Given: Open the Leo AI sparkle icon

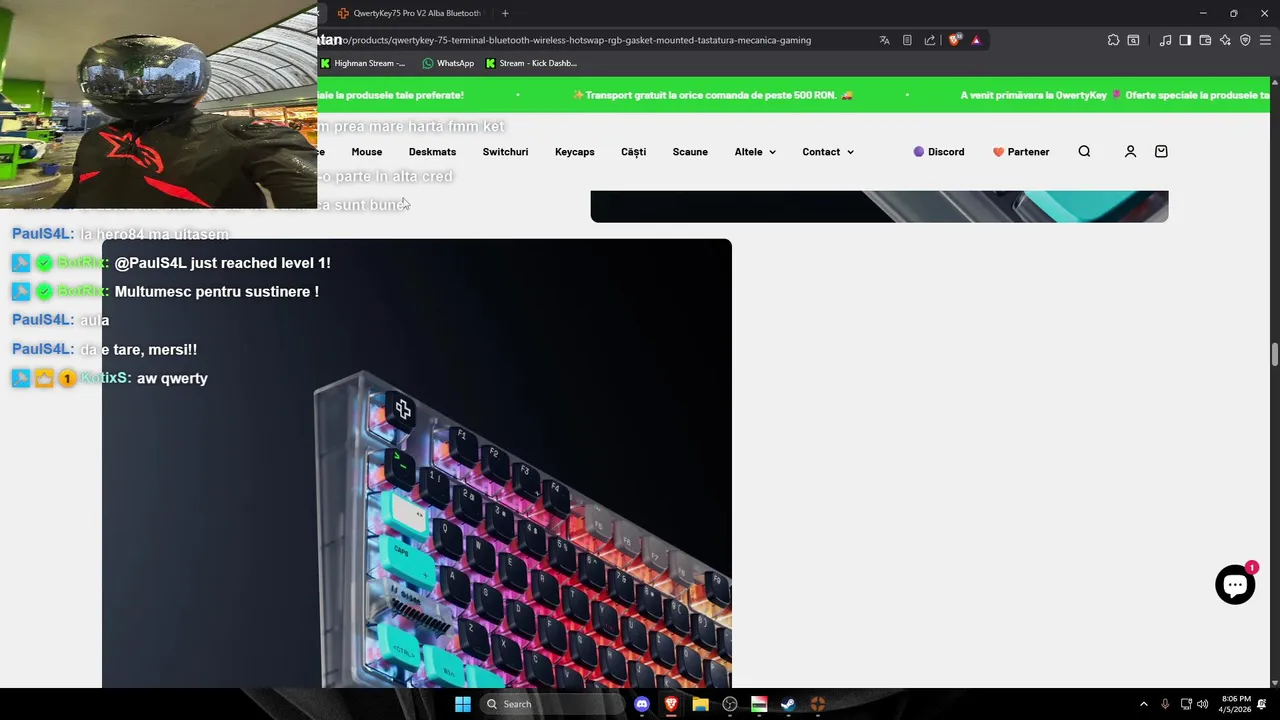Looking at the screenshot, I should point(1225,40).
